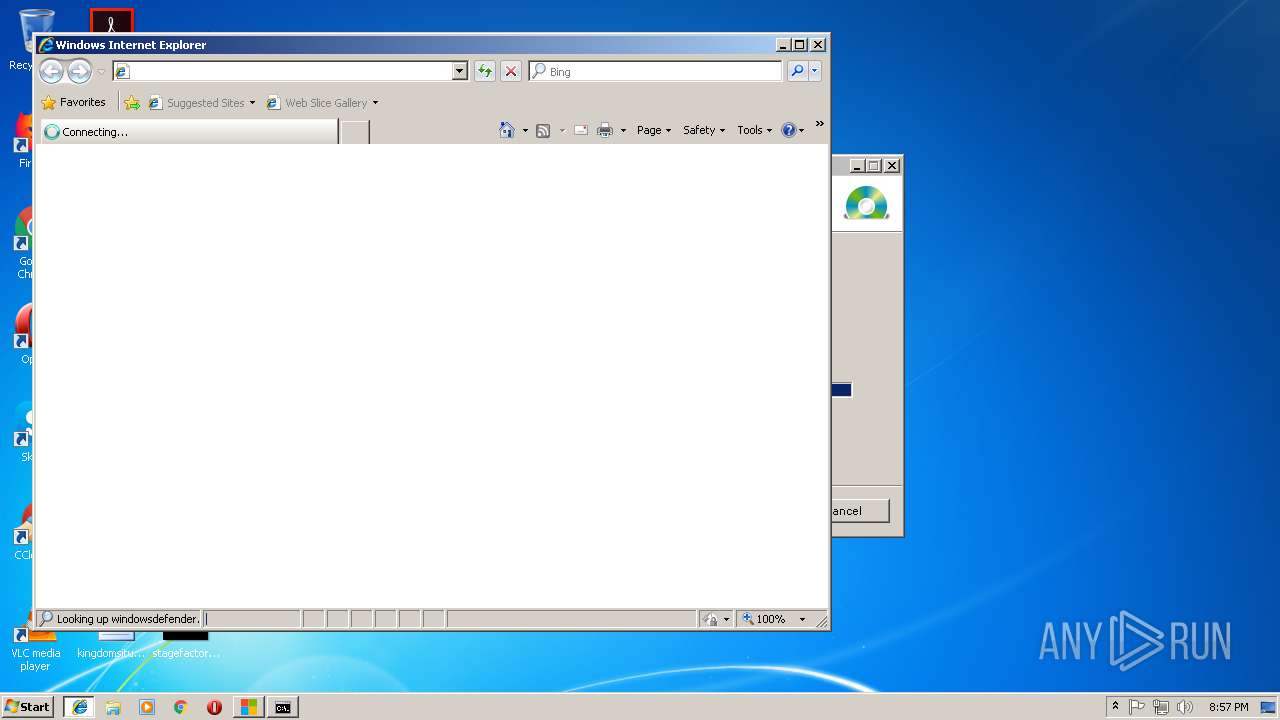1280x720 pixels.
Task: Click the Read Mail envelope icon
Action: pyautogui.click(x=581, y=130)
